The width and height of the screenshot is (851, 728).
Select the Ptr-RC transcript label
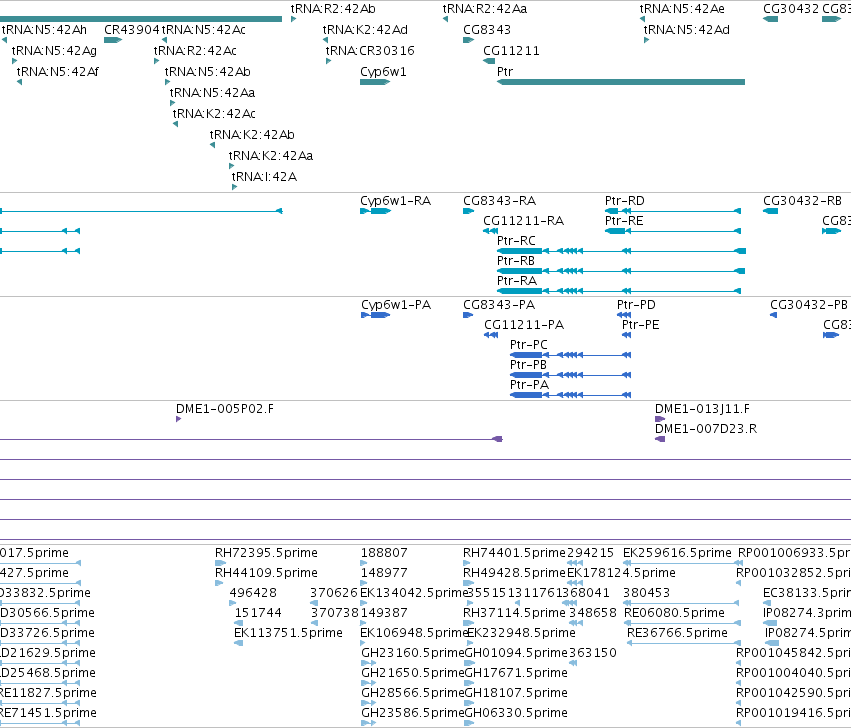pyautogui.click(x=516, y=241)
